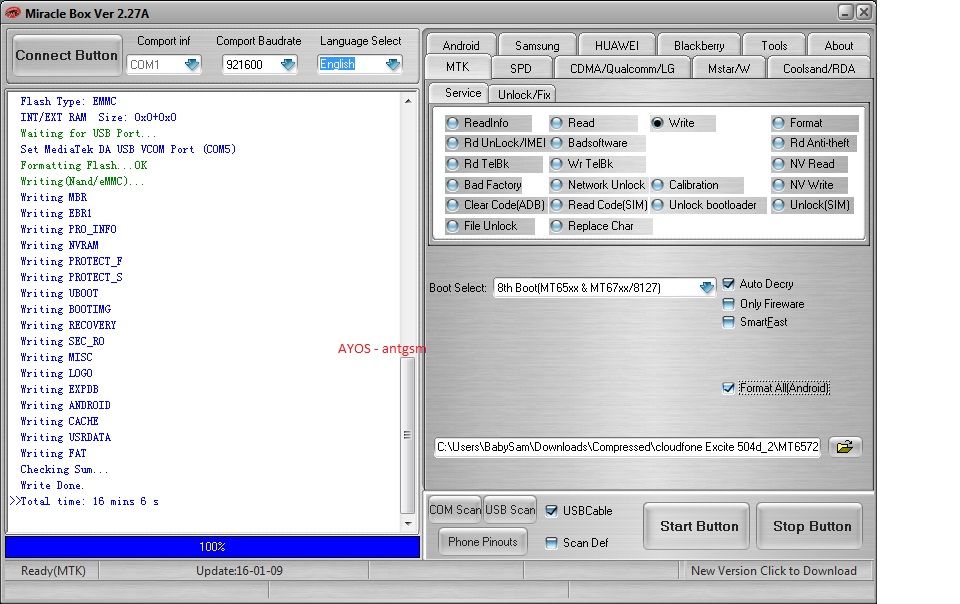
Task: Choose Rd UnLock/IMEI option
Action: click(496, 143)
